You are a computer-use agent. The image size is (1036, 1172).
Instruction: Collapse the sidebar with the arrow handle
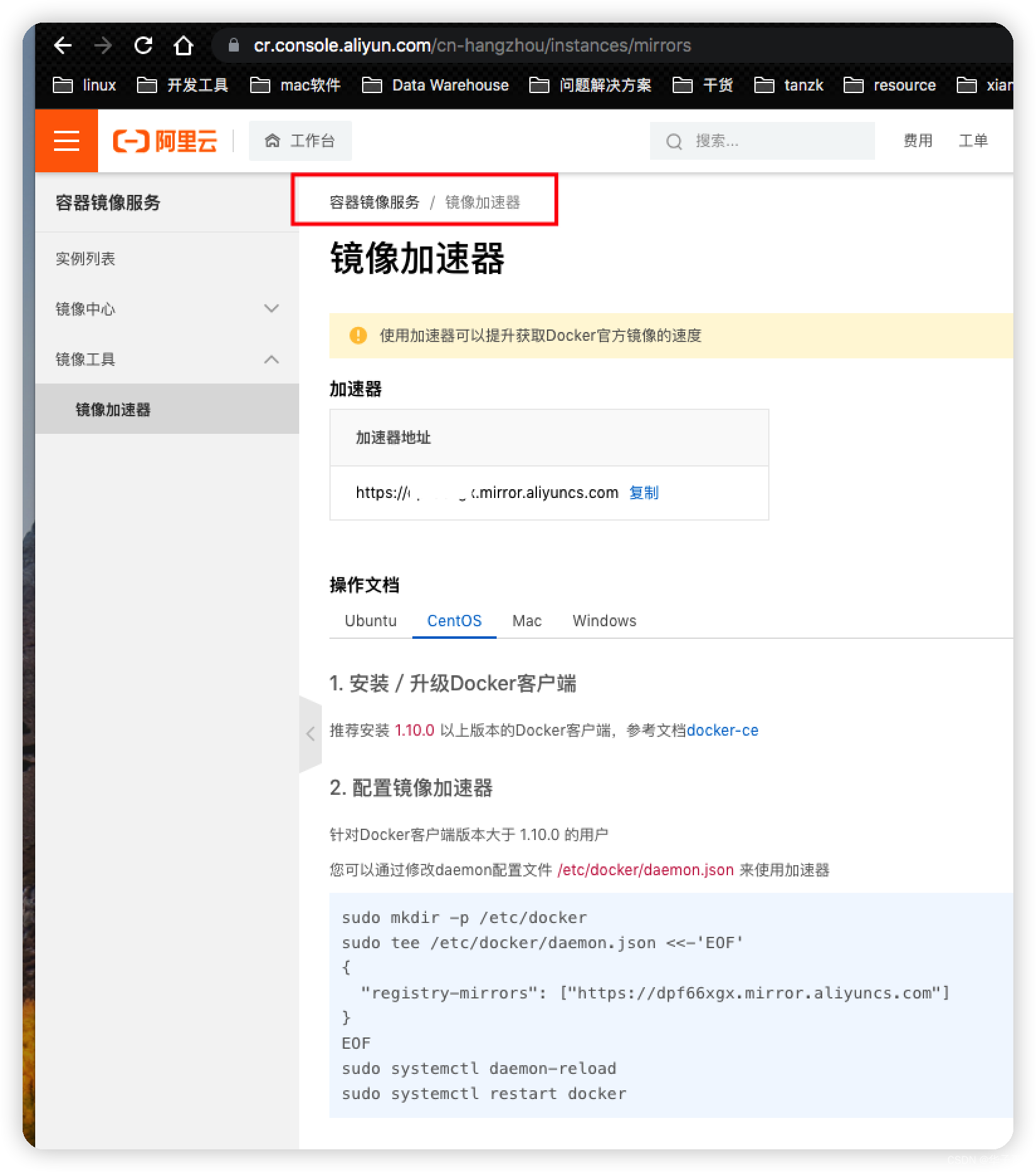click(311, 734)
